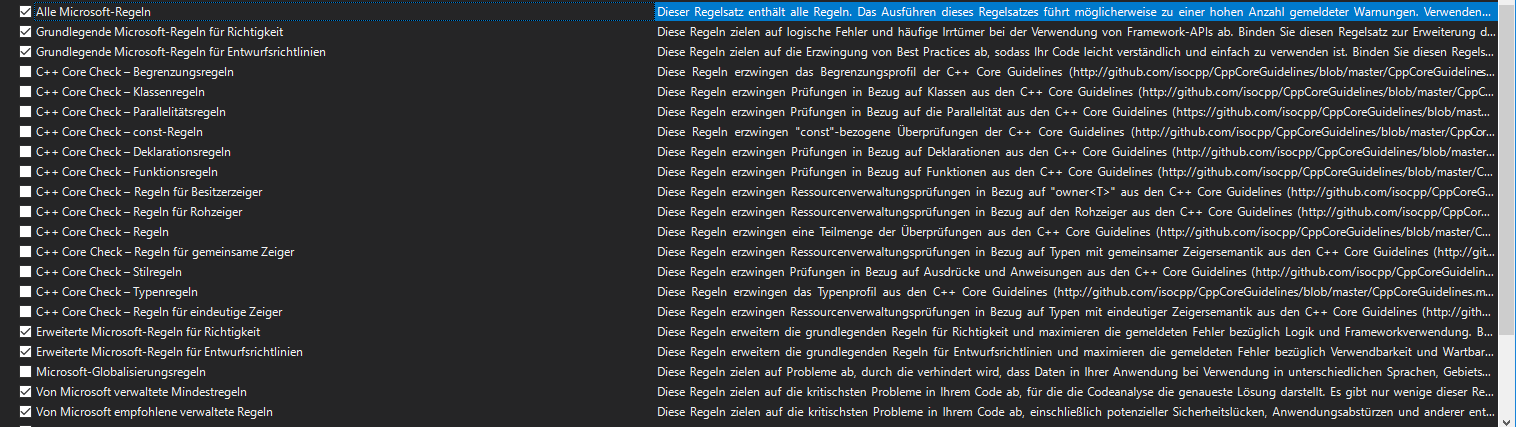Uncheck Erweiterte Microsoft-Regeln für Richtigkeit checkbox
Screen dimensions: 1516x427
(x=26, y=331)
